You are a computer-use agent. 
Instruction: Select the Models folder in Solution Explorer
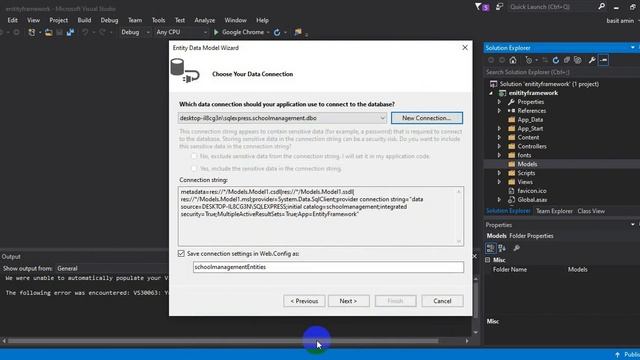point(527,164)
